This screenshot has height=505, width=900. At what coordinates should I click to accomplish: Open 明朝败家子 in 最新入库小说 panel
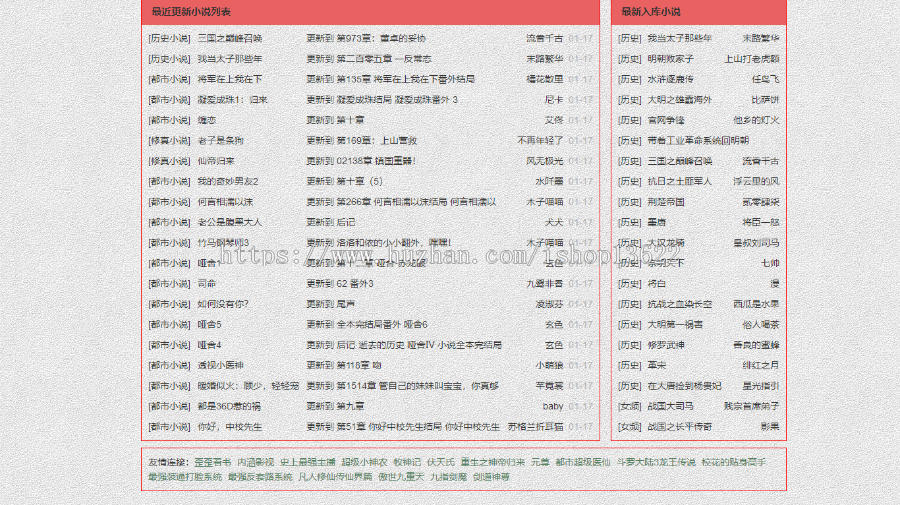coord(670,59)
